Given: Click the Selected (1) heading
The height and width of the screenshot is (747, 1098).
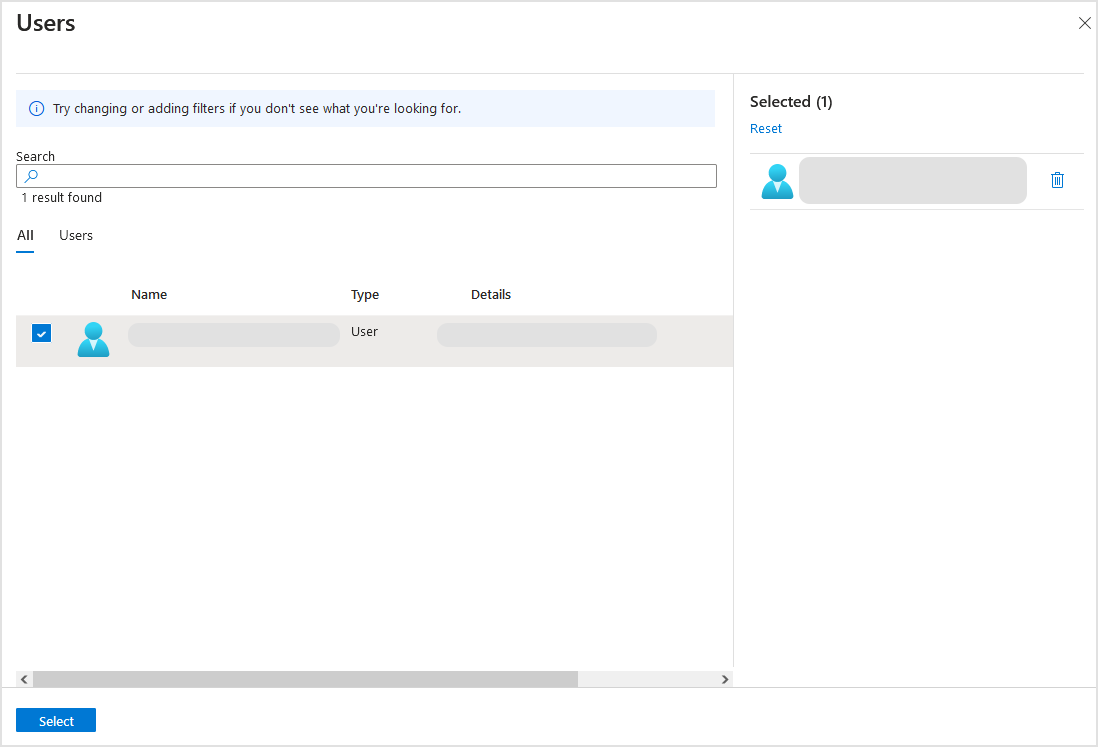Looking at the screenshot, I should (x=791, y=101).
